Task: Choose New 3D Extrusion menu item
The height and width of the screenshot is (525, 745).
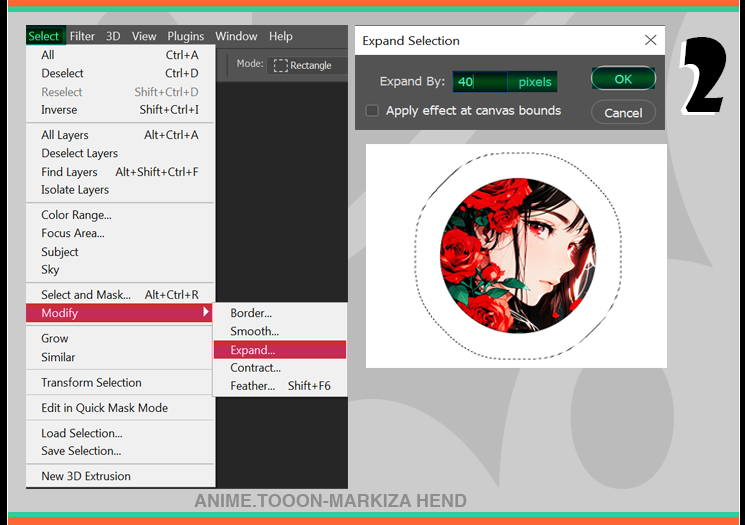Action: [x=120, y=476]
